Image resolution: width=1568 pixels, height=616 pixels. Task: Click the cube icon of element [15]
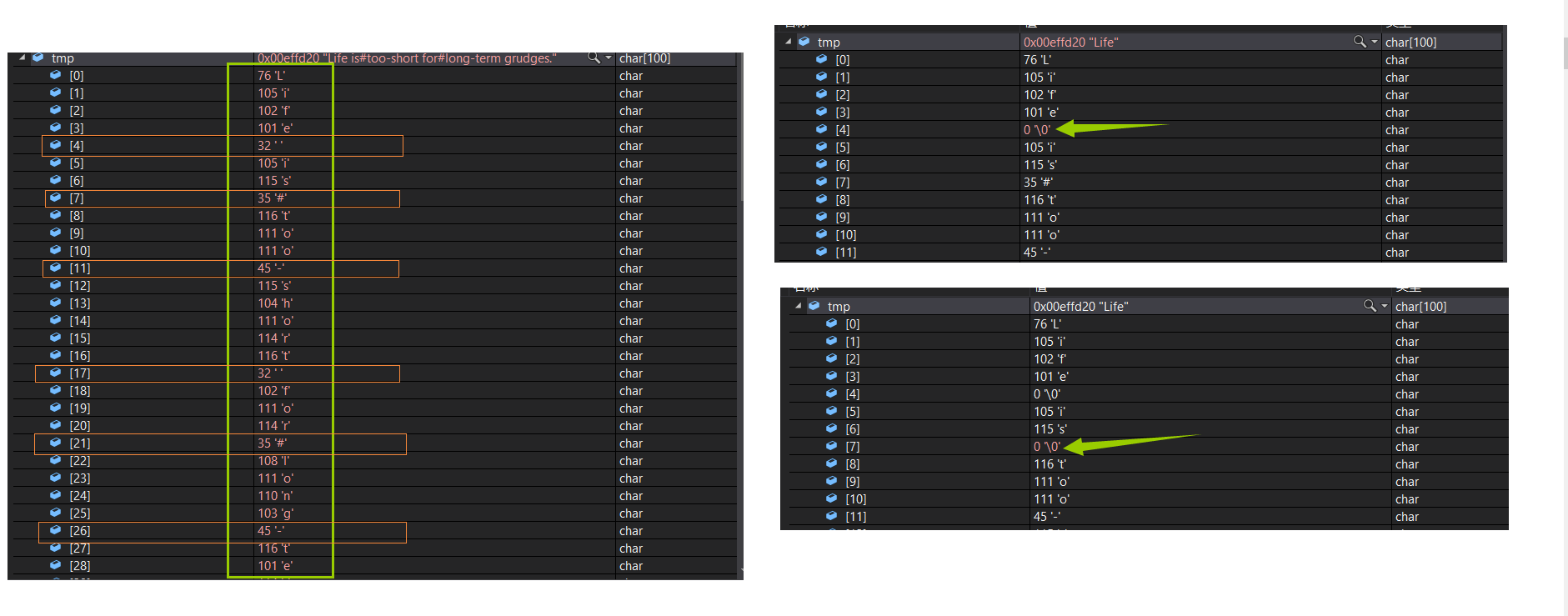point(55,338)
